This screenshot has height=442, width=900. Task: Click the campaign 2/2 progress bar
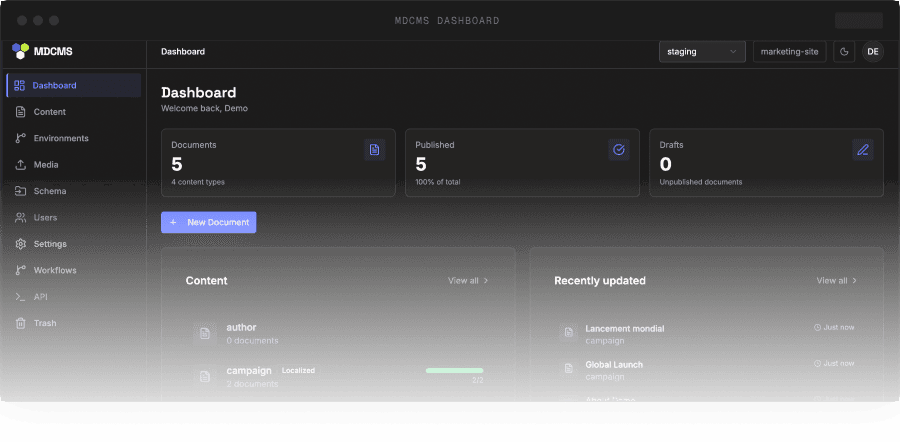(455, 371)
